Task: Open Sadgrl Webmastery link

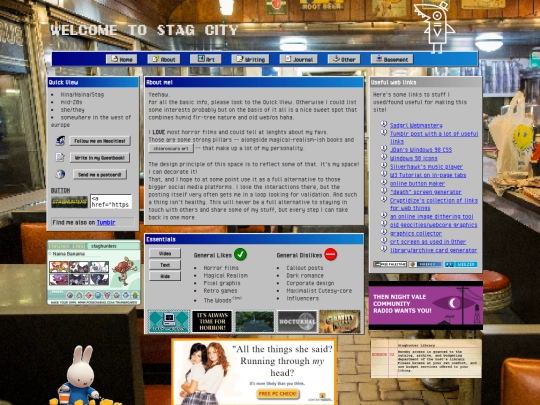Action: [416, 126]
